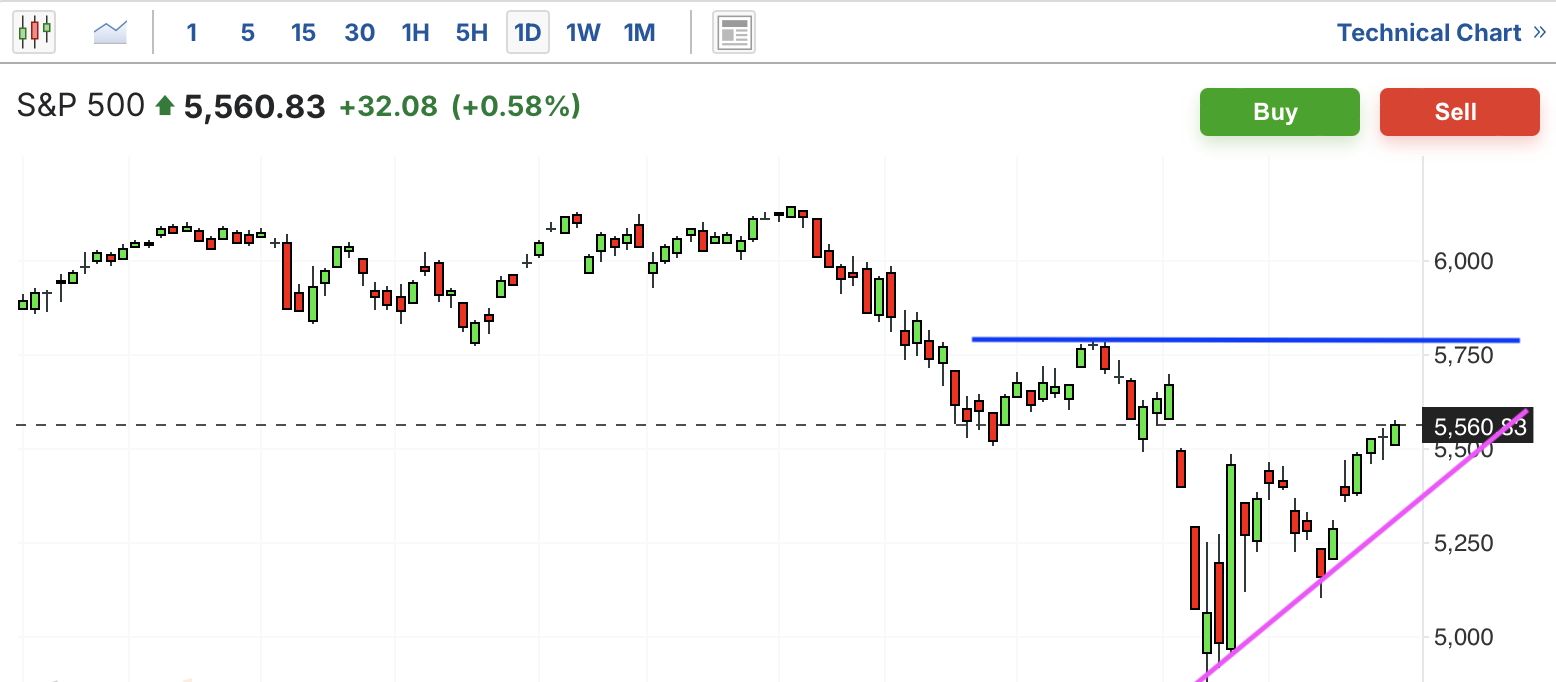Click the black current price tag on axis
This screenshot has width=1556, height=682.
1480,427
